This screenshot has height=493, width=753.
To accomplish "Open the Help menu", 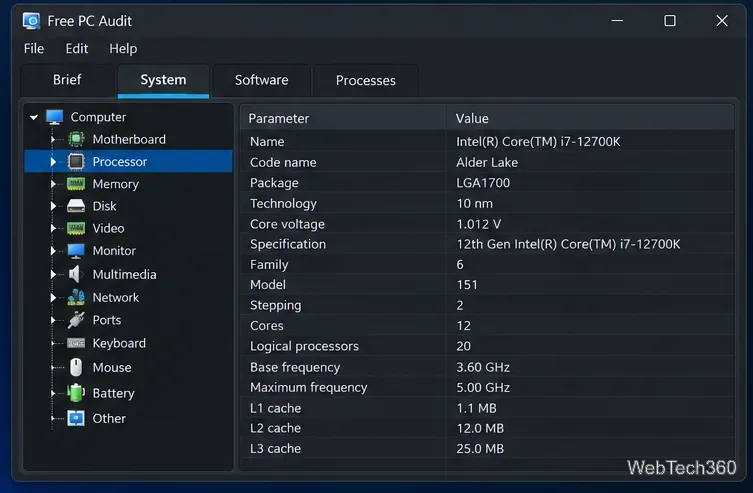I will 123,48.
